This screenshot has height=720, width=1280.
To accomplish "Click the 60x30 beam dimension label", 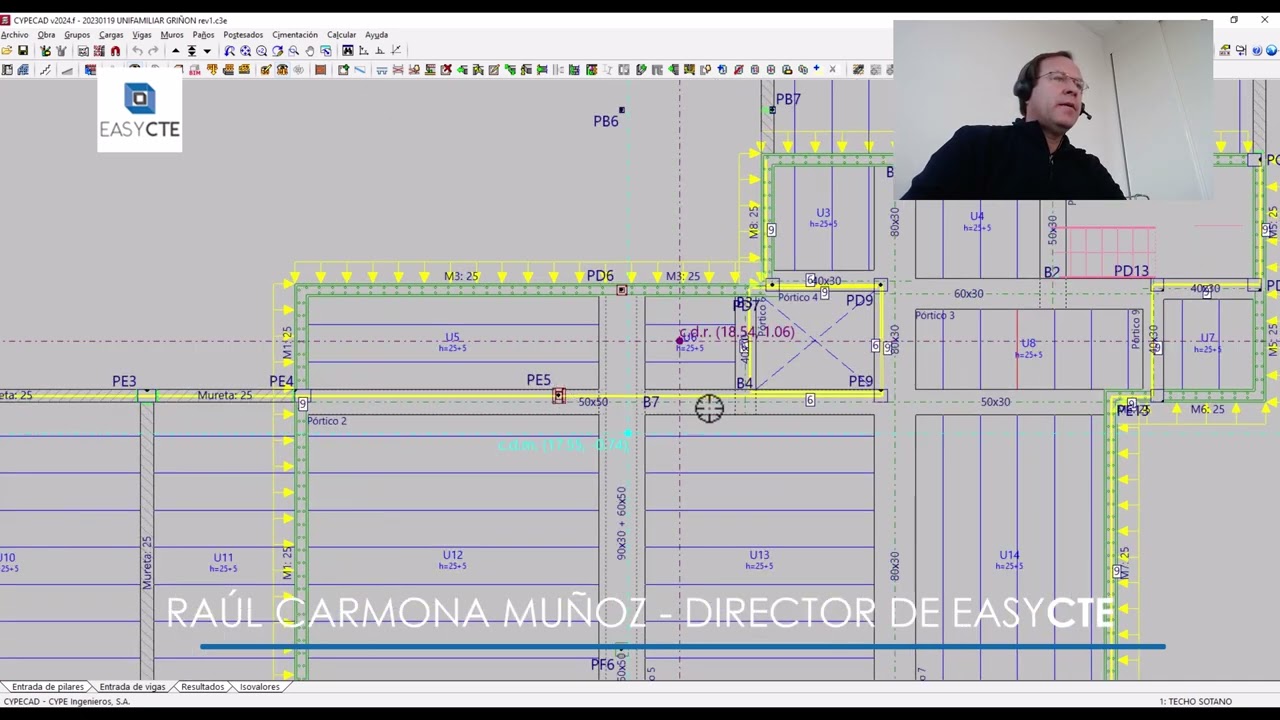I will (x=968, y=294).
